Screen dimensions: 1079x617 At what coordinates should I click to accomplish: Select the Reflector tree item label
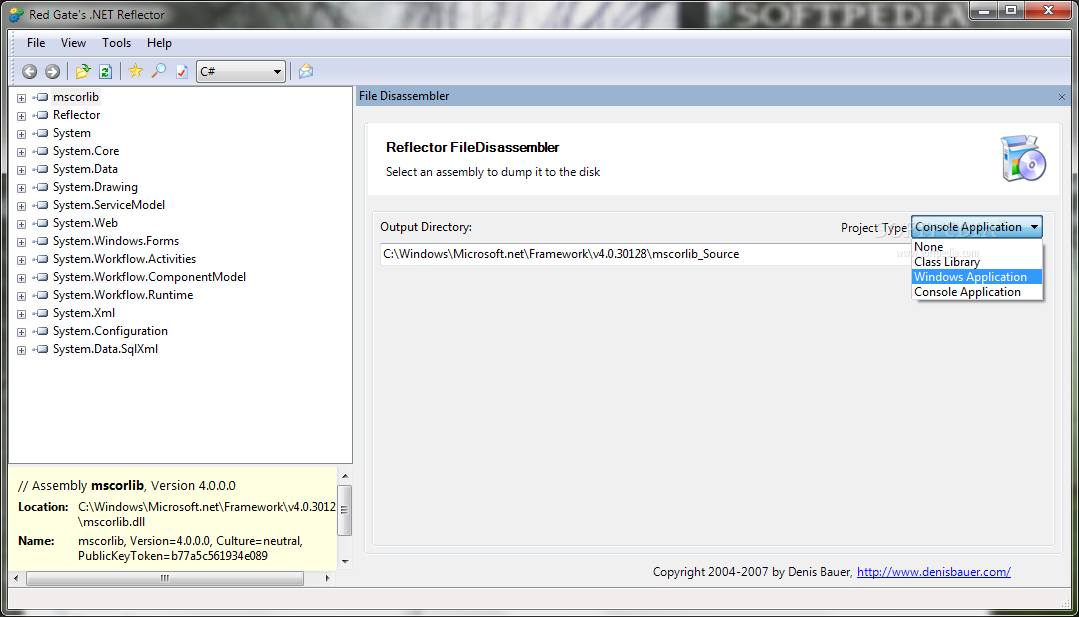coord(76,115)
